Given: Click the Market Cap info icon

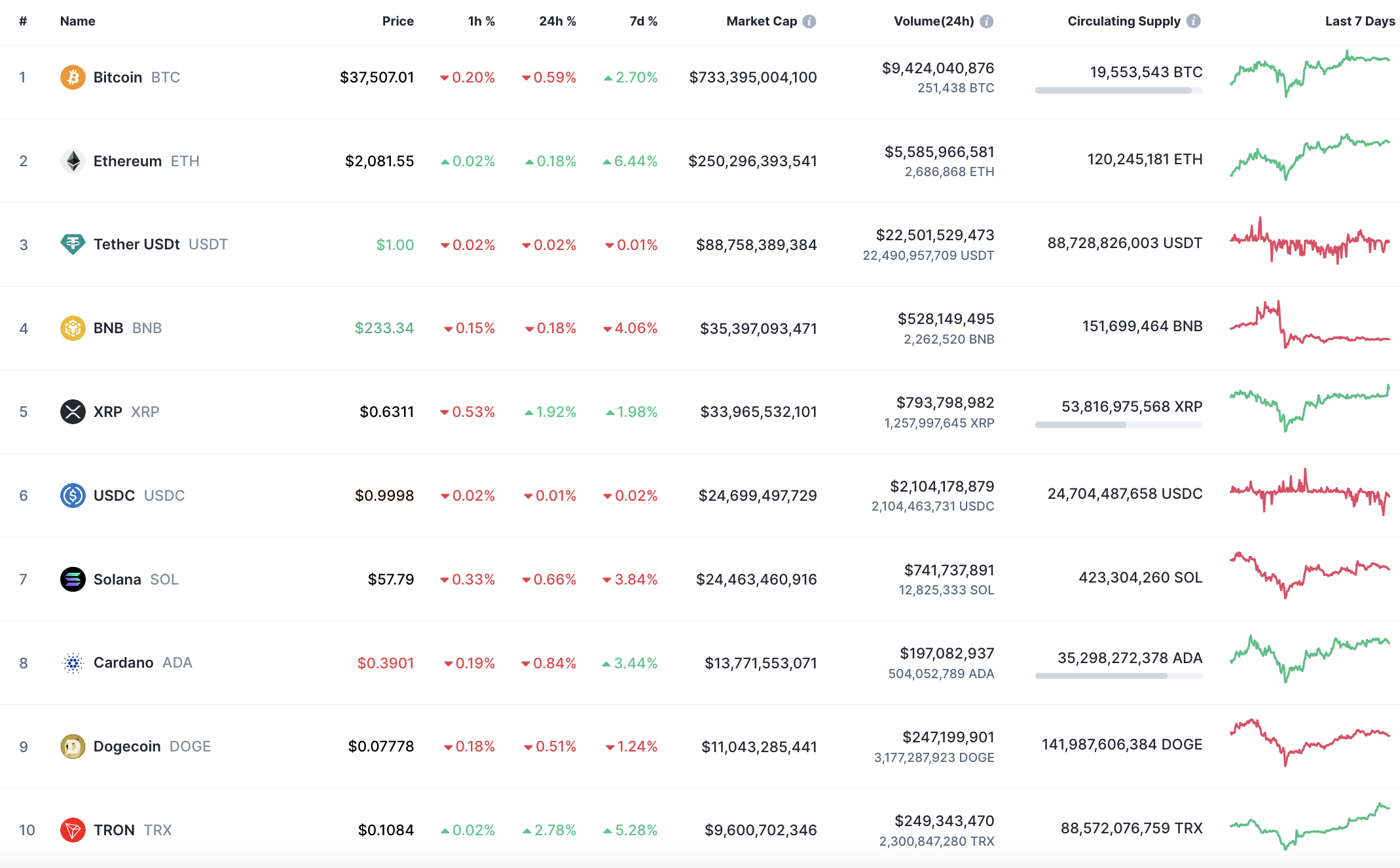Looking at the screenshot, I should [x=809, y=22].
